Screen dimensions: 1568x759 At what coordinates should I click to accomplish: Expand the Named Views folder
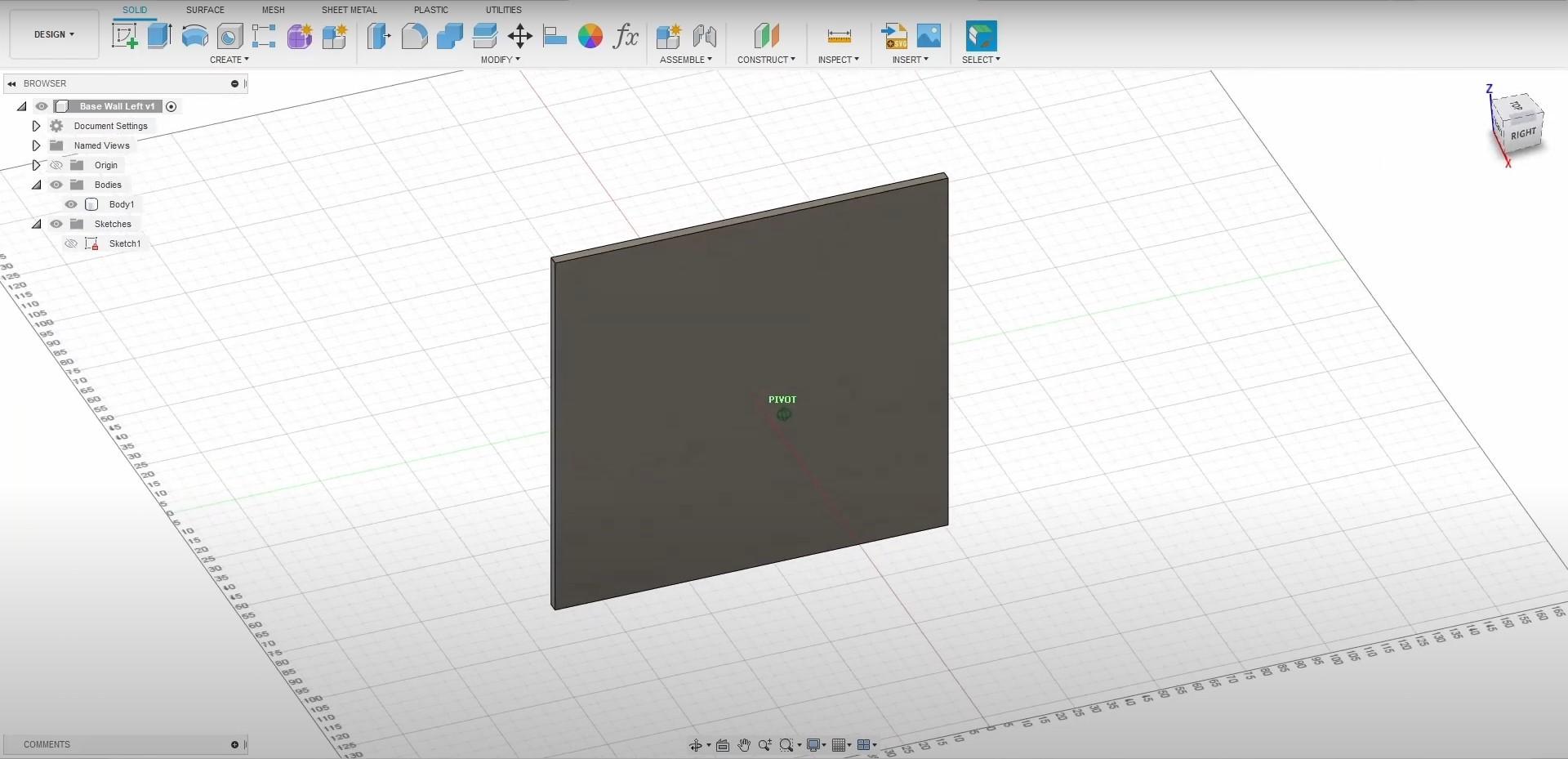[x=36, y=145]
